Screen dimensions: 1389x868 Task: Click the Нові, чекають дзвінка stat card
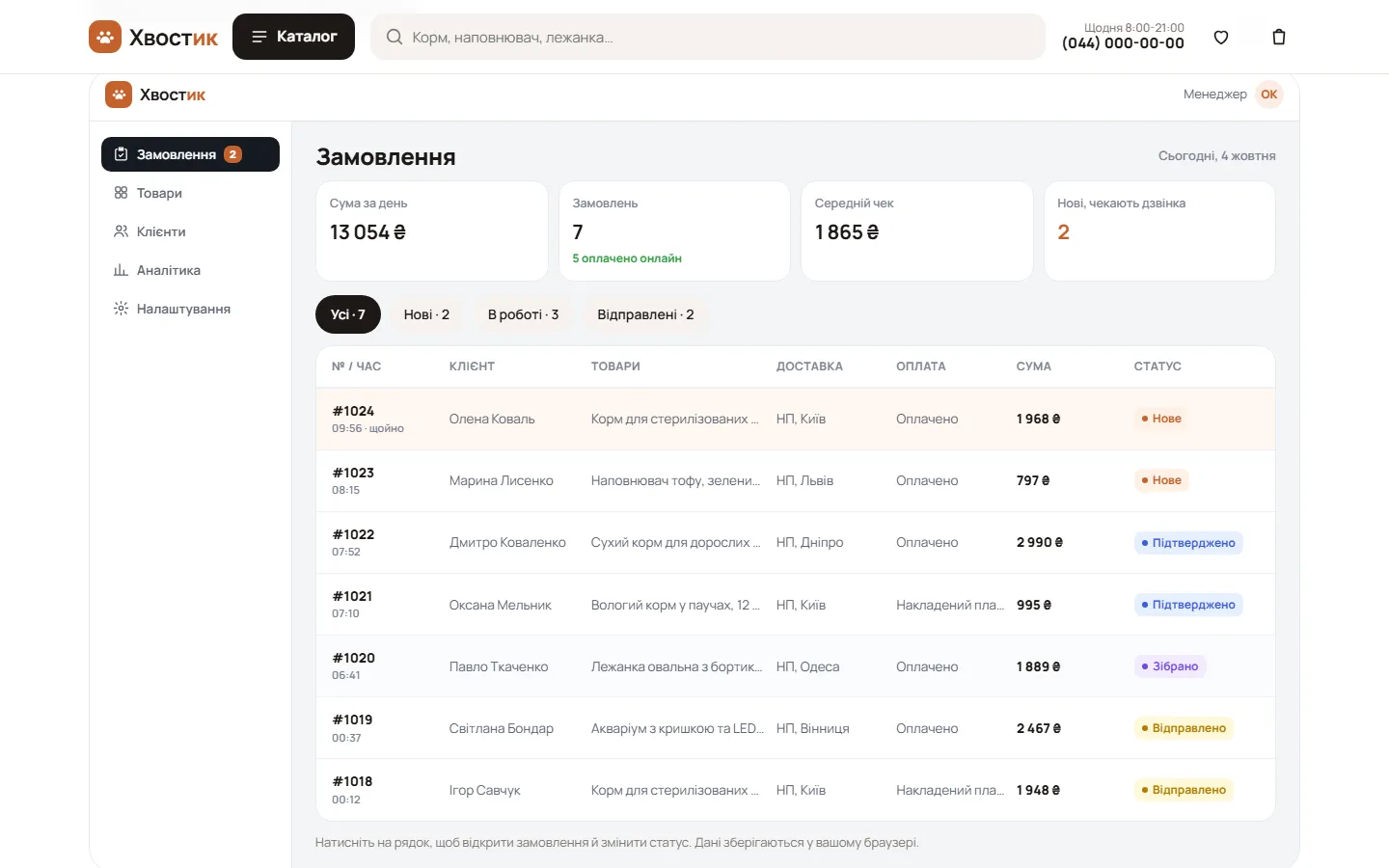[1159, 231]
